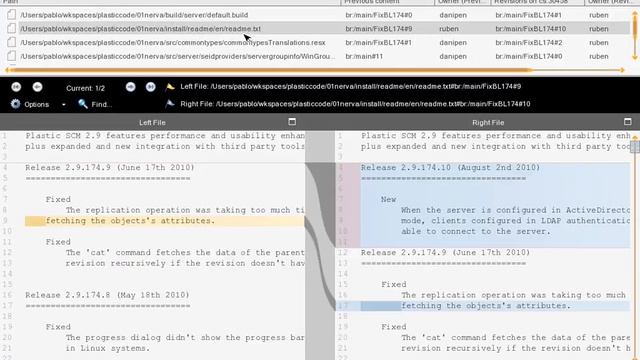640x360 pixels.
Task: Click revision cell br:/main/FixBL174#10
Action: pos(531,29)
